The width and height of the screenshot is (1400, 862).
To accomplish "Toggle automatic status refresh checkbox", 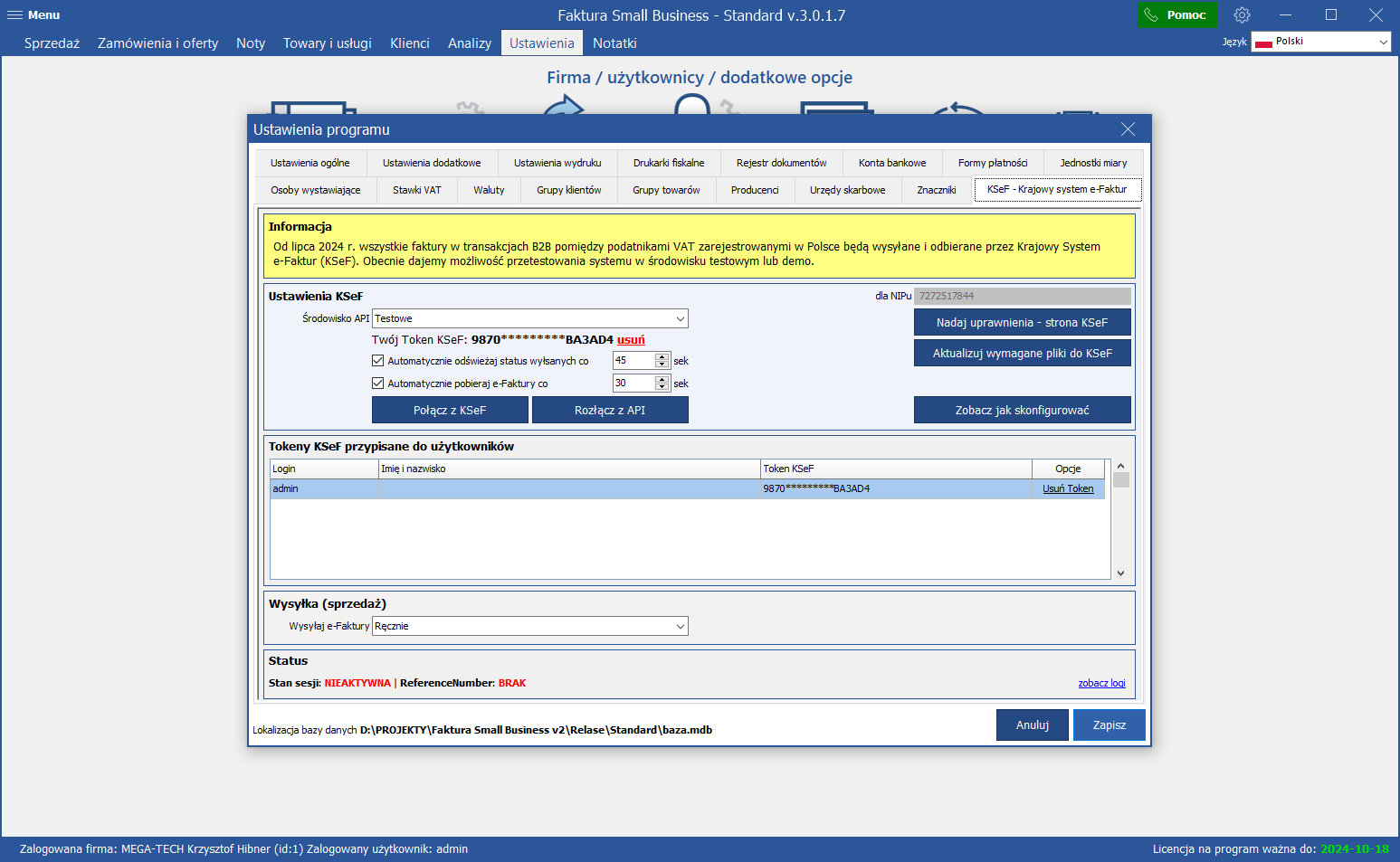I will 378,360.
